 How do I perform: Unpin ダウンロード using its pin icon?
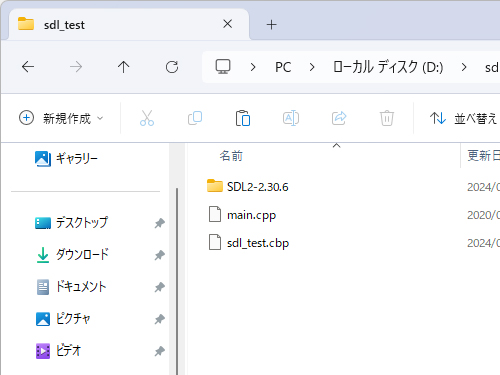tap(160, 255)
